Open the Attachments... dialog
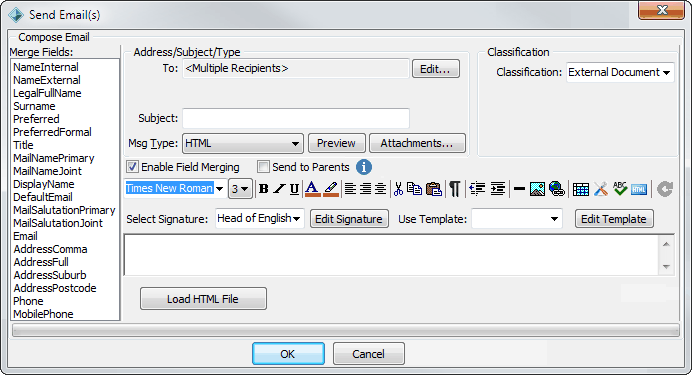Image resolution: width=692 pixels, height=375 pixels. (417, 143)
